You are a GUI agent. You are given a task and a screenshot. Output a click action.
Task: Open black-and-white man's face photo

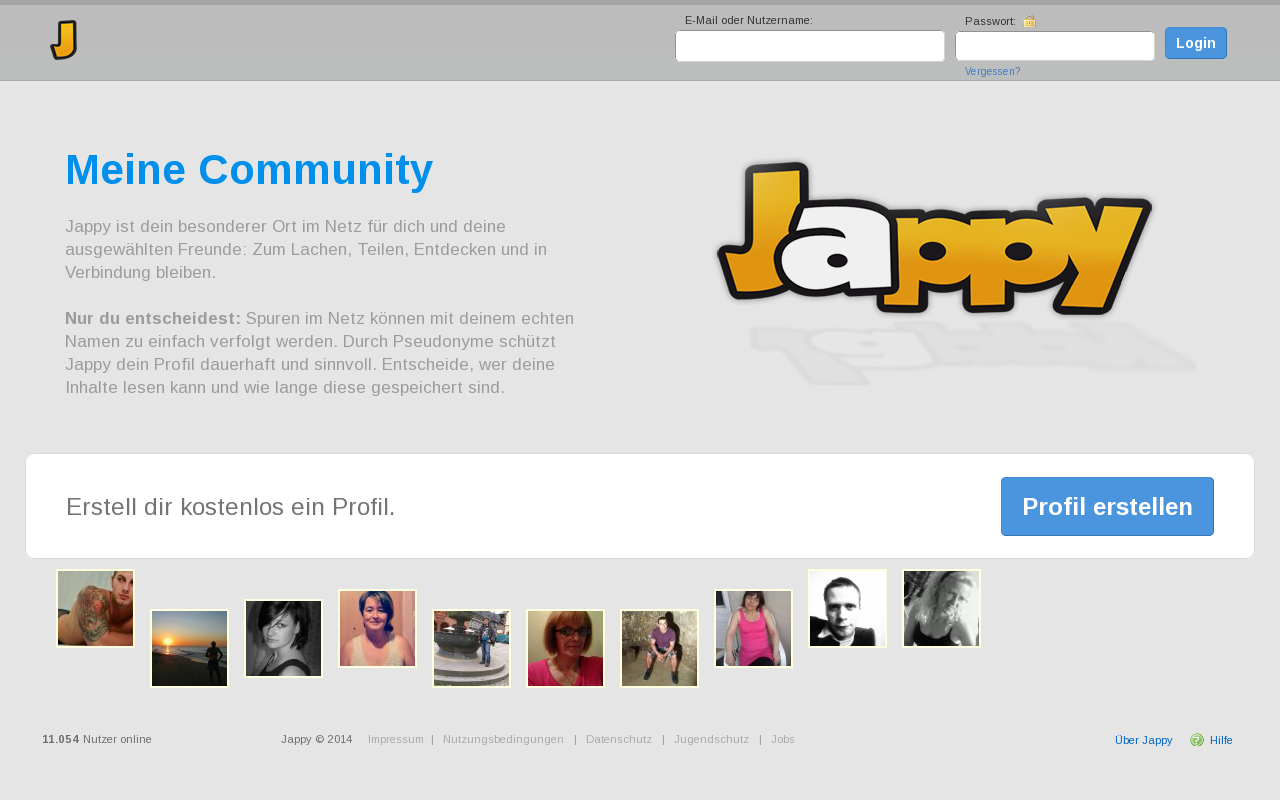click(x=847, y=608)
